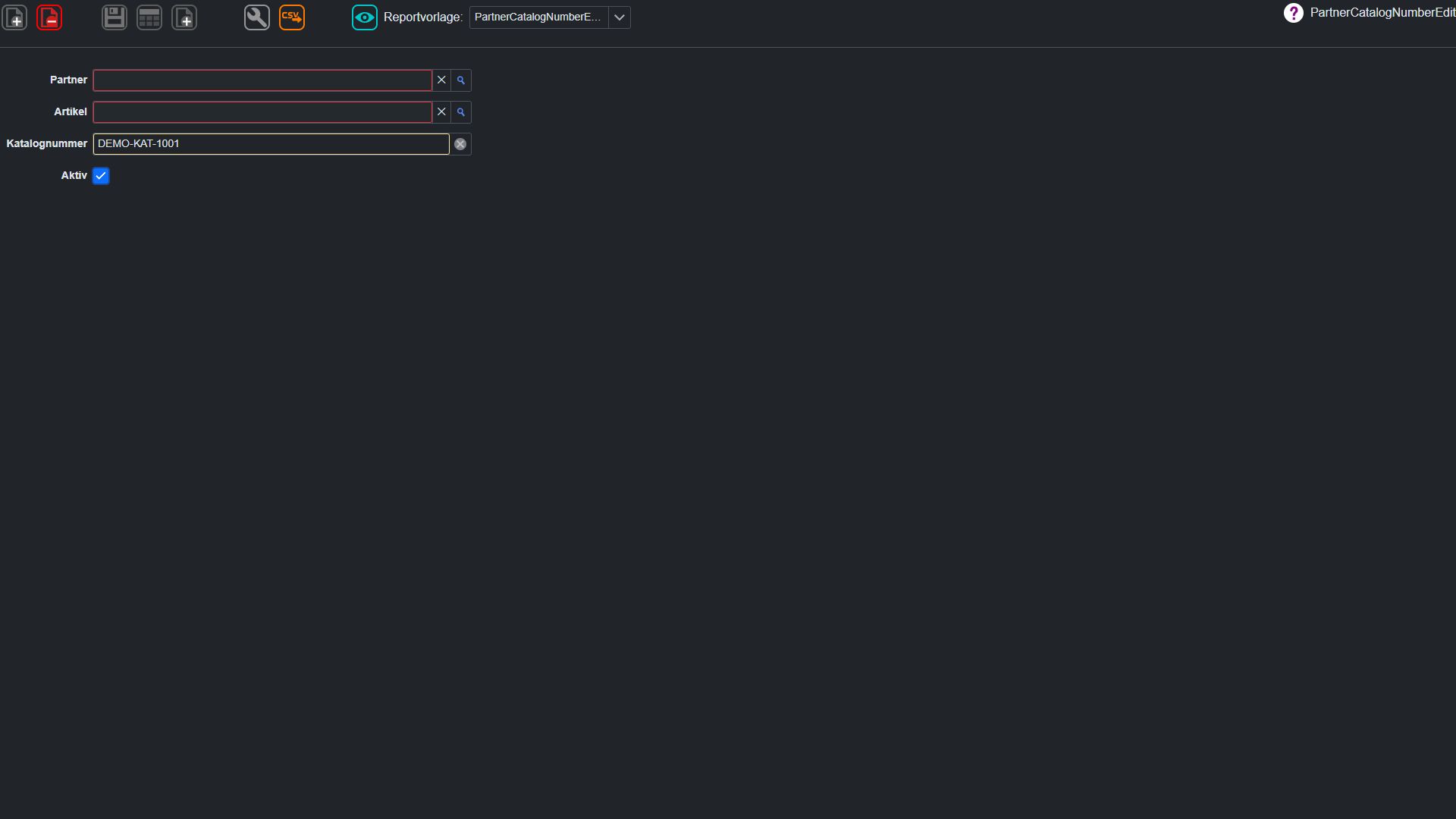This screenshot has width=1456, height=819.
Task: Click the new record document-plus icon
Action: pos(15,17)
